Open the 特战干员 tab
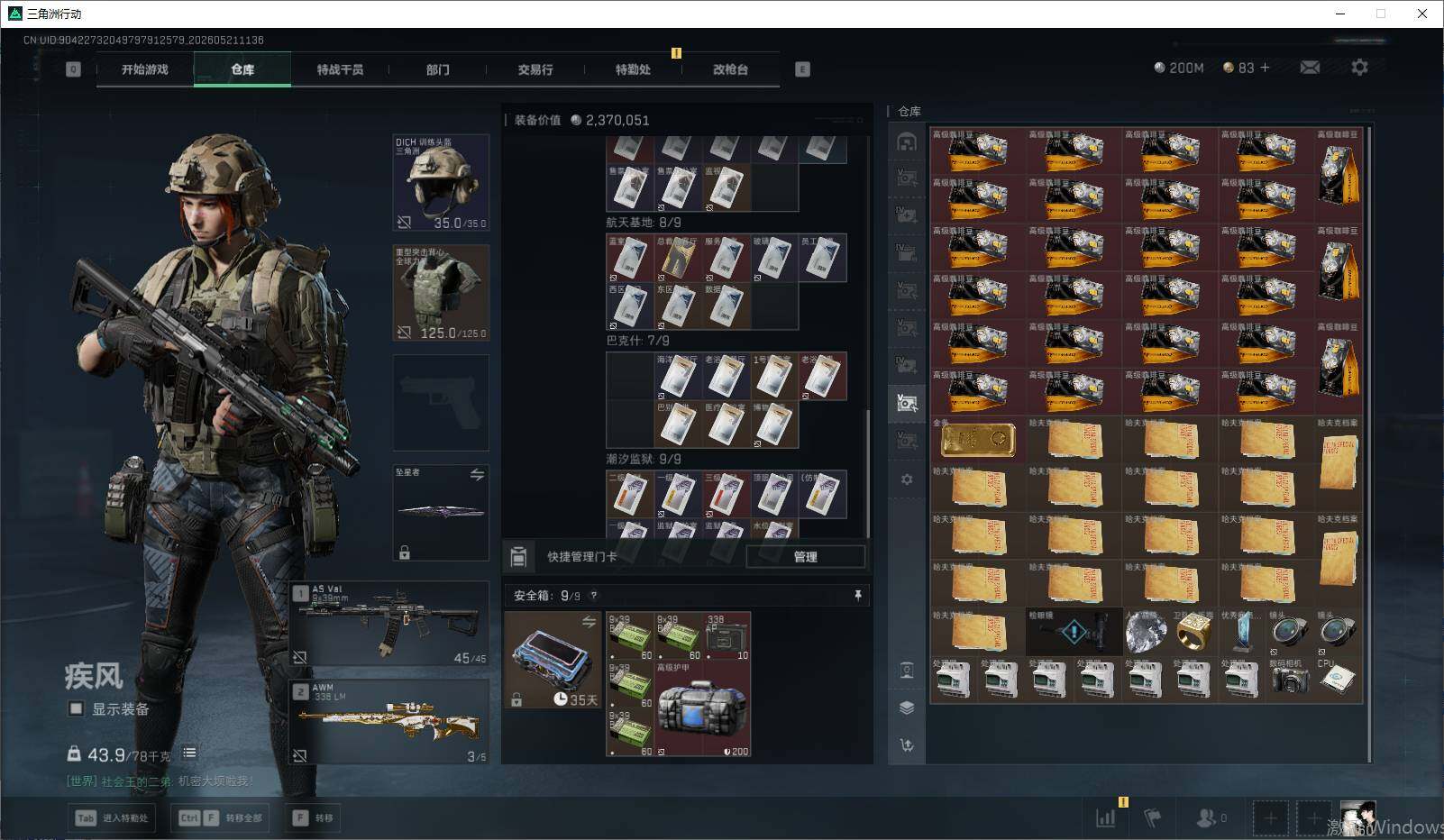1444x840 pixels. 340,69
